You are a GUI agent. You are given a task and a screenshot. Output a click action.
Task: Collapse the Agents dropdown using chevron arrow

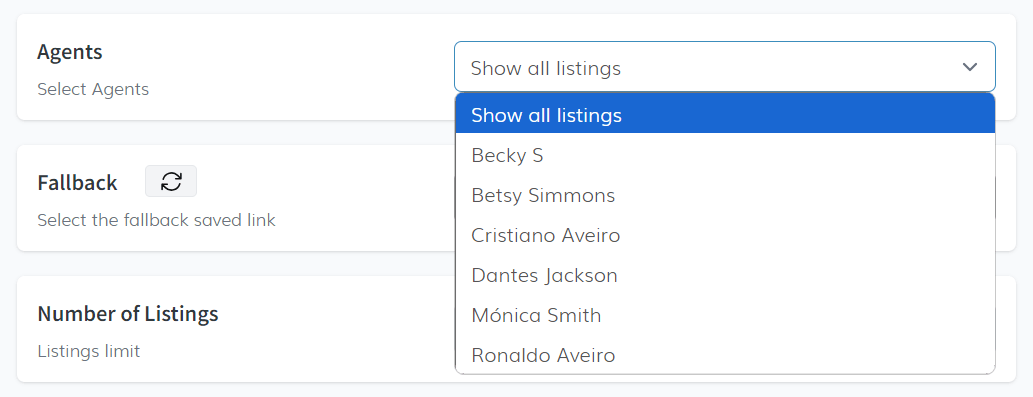969,67
